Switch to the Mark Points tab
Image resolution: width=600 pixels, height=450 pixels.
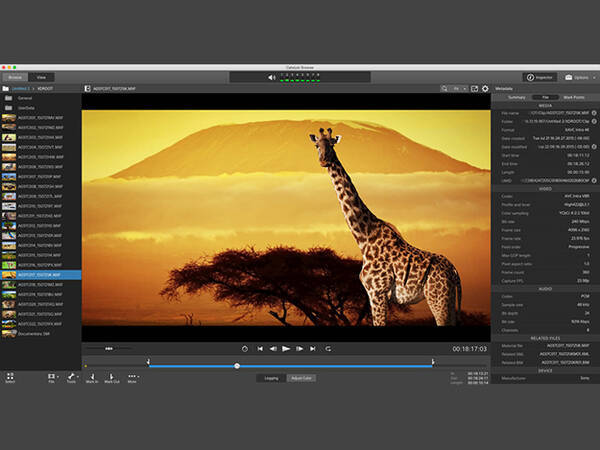coord(574,97)
